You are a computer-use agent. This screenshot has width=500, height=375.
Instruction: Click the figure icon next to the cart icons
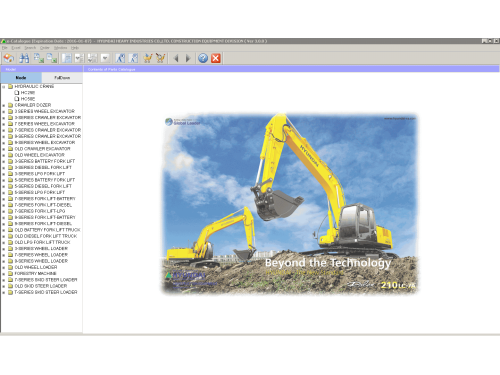coord(133,58)
